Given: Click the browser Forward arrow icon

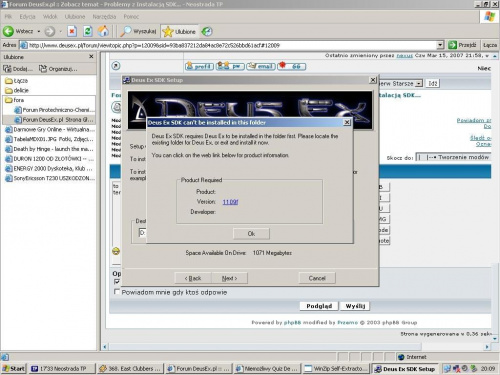Looking at the screenshot, I should coord(50,32).
